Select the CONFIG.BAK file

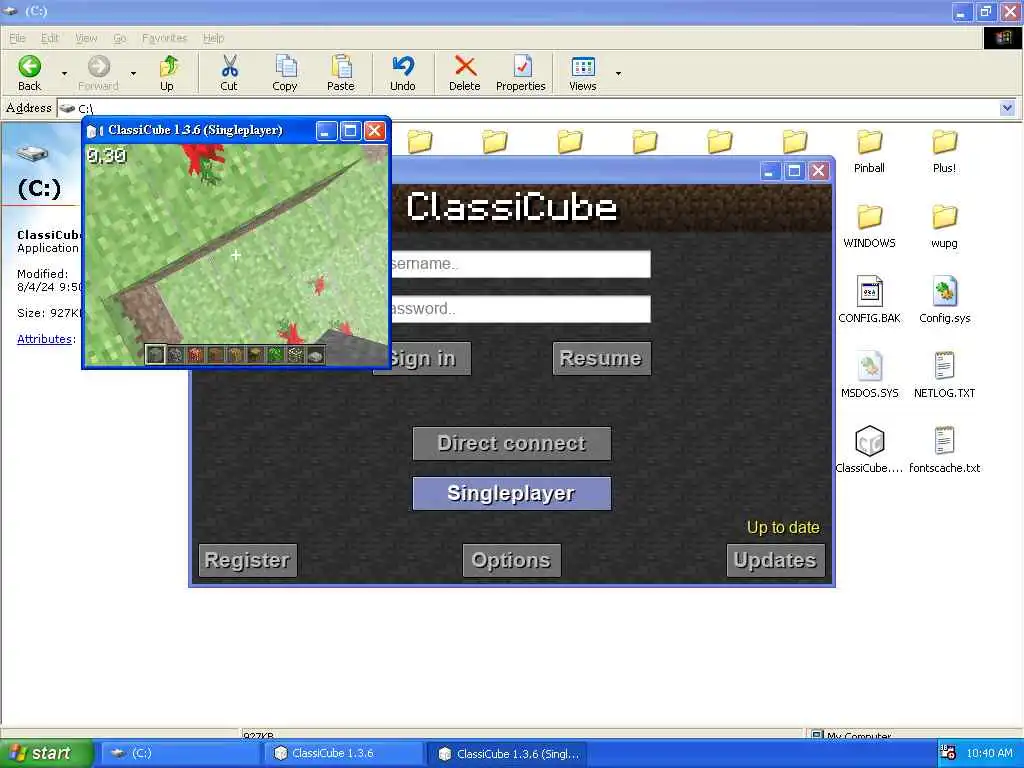click(x=869, y=300)
